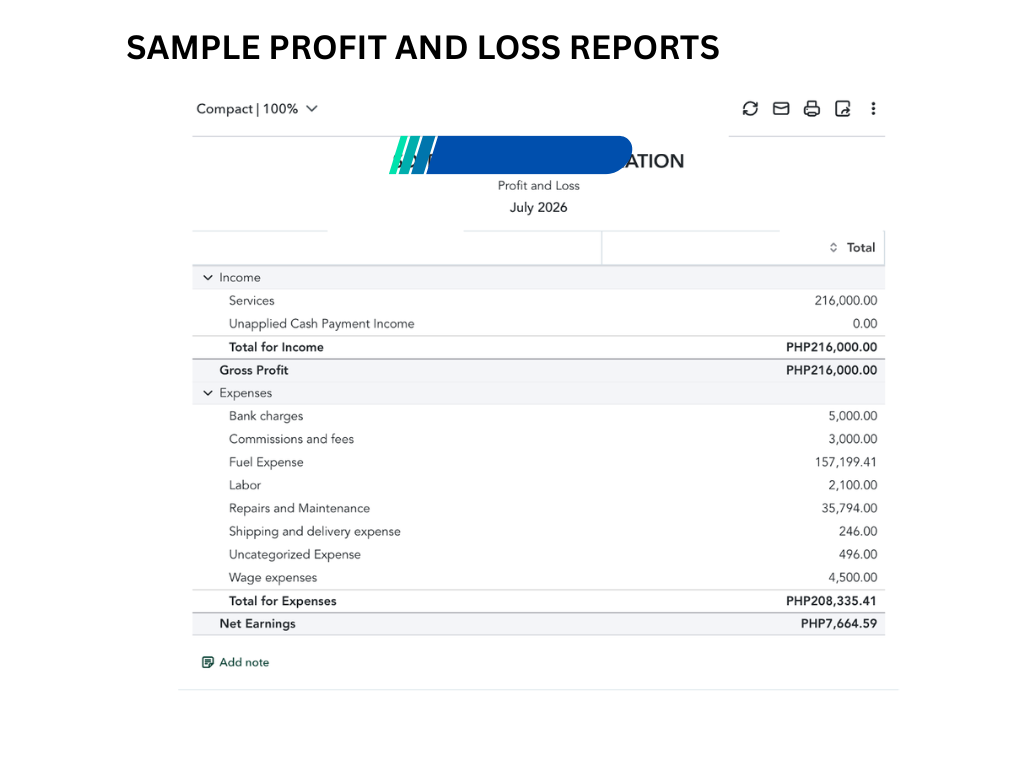Print the Profit and Loss report
Image resolution: width=1024 pixels, height=768 pixels.
812,108
